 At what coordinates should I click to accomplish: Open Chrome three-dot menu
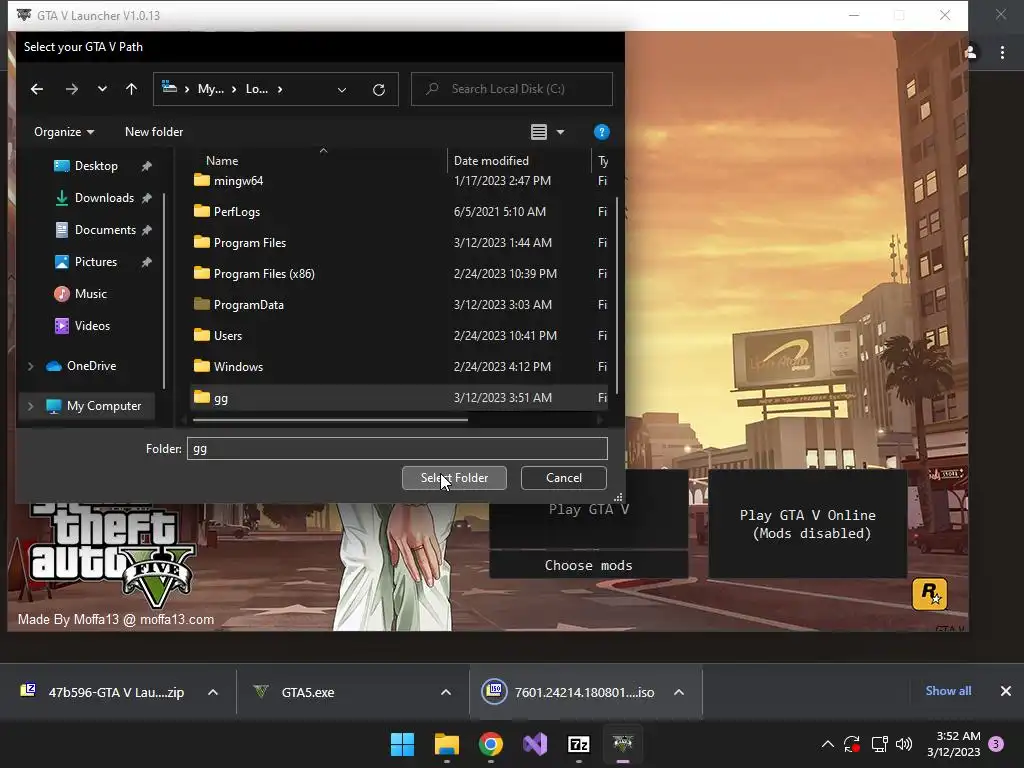pyautogui.click(x=1002, y=53)
